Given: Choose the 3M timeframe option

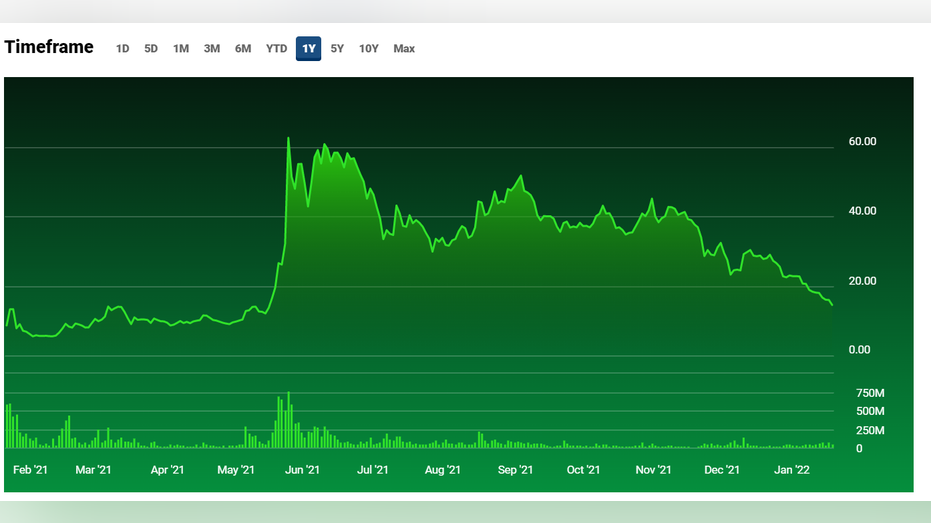Looking at the screenshot, I should [x=211, y=49].
